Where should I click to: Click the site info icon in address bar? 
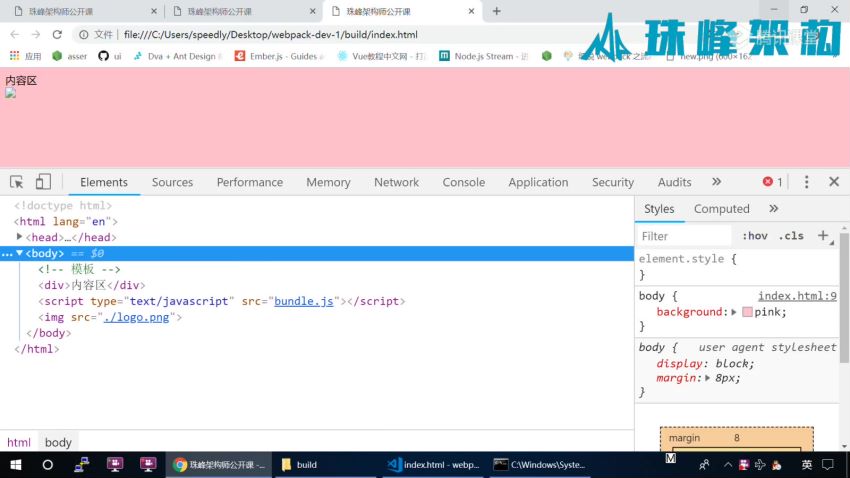83,34
